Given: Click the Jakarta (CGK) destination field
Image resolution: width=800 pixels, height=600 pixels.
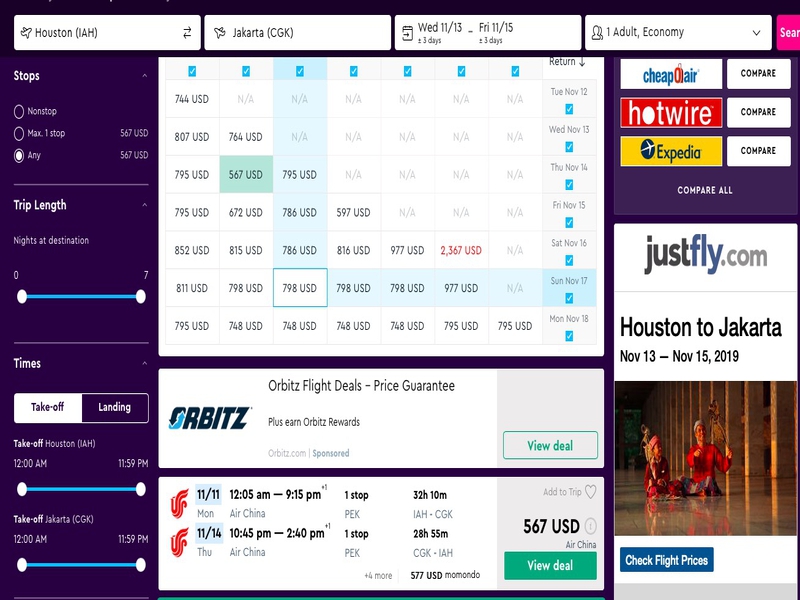Looking at the screenshot, I should click(x=297, y=33).
